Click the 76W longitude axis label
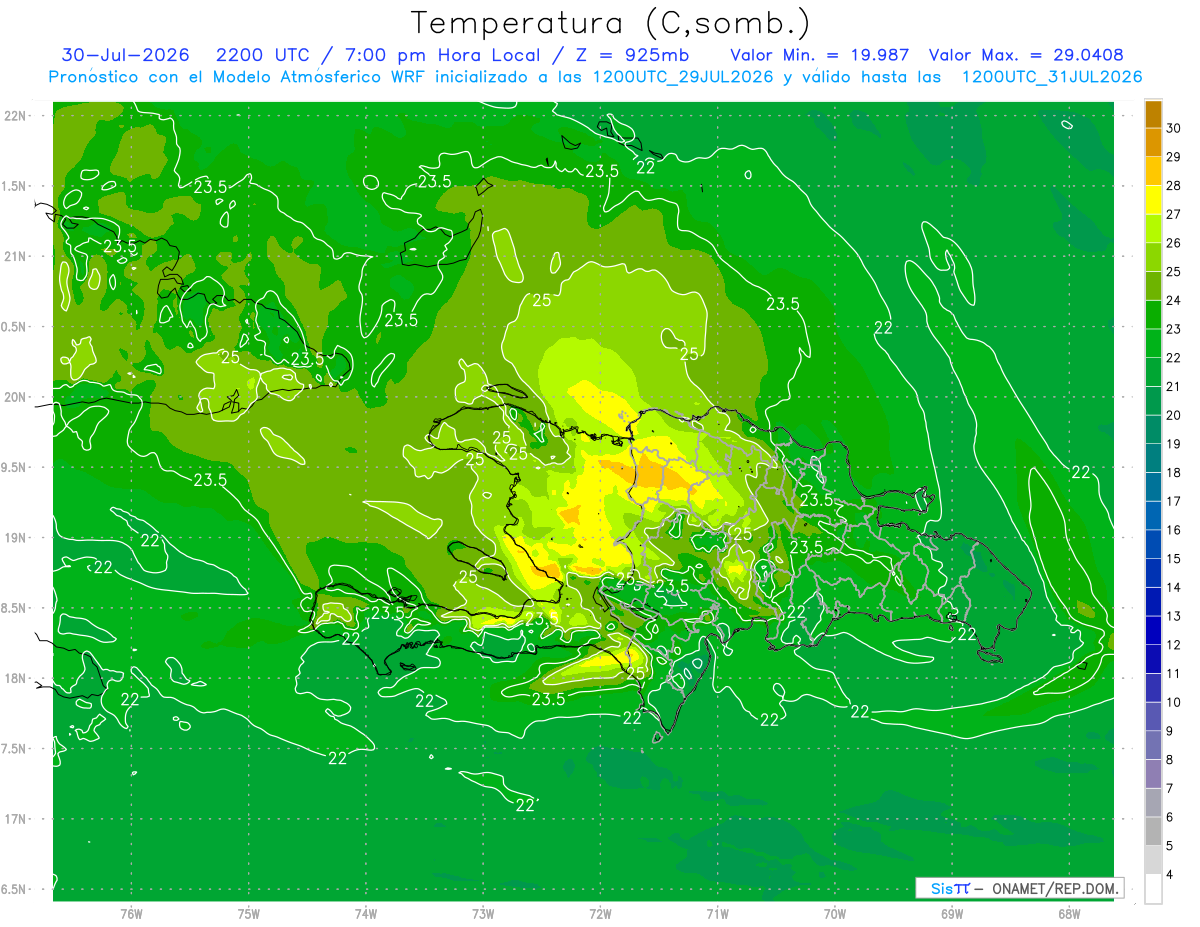1200x927 pixels. coord(131,913)
